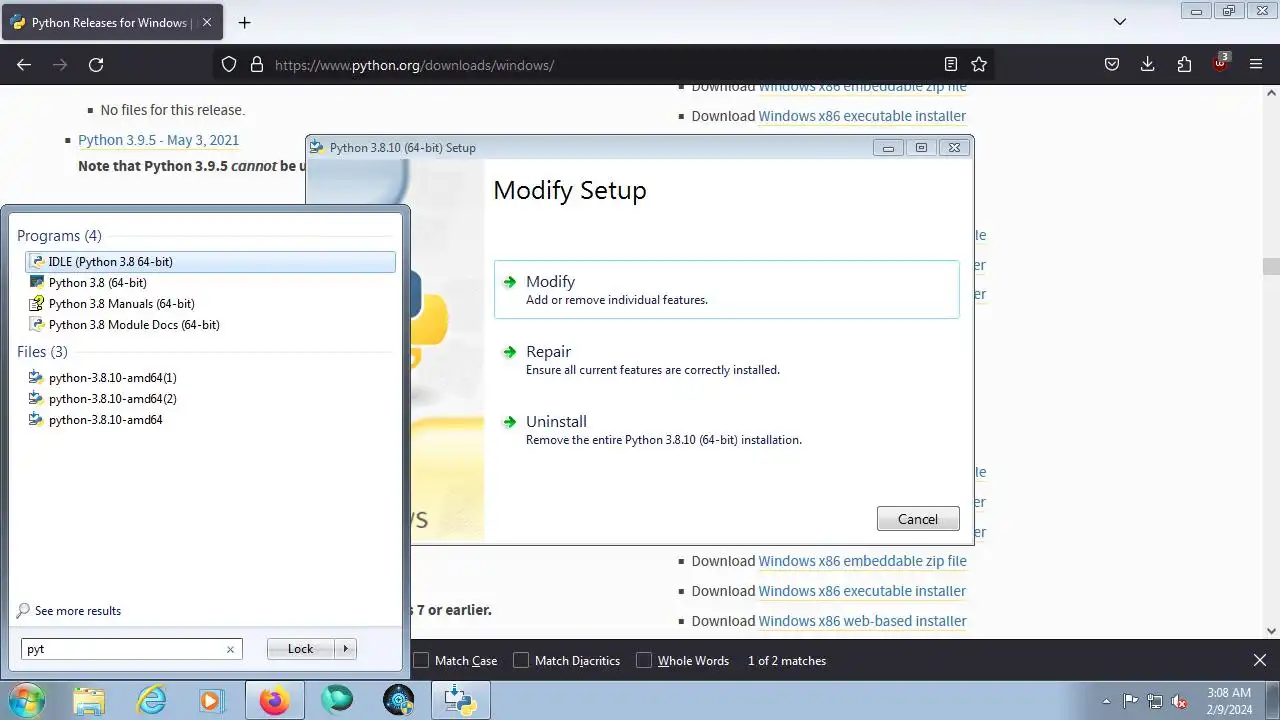The width and height of the screenshot is (1280, 720).
Task: Choose Uninstall in Python setup
Action: (x=726, y=430)
